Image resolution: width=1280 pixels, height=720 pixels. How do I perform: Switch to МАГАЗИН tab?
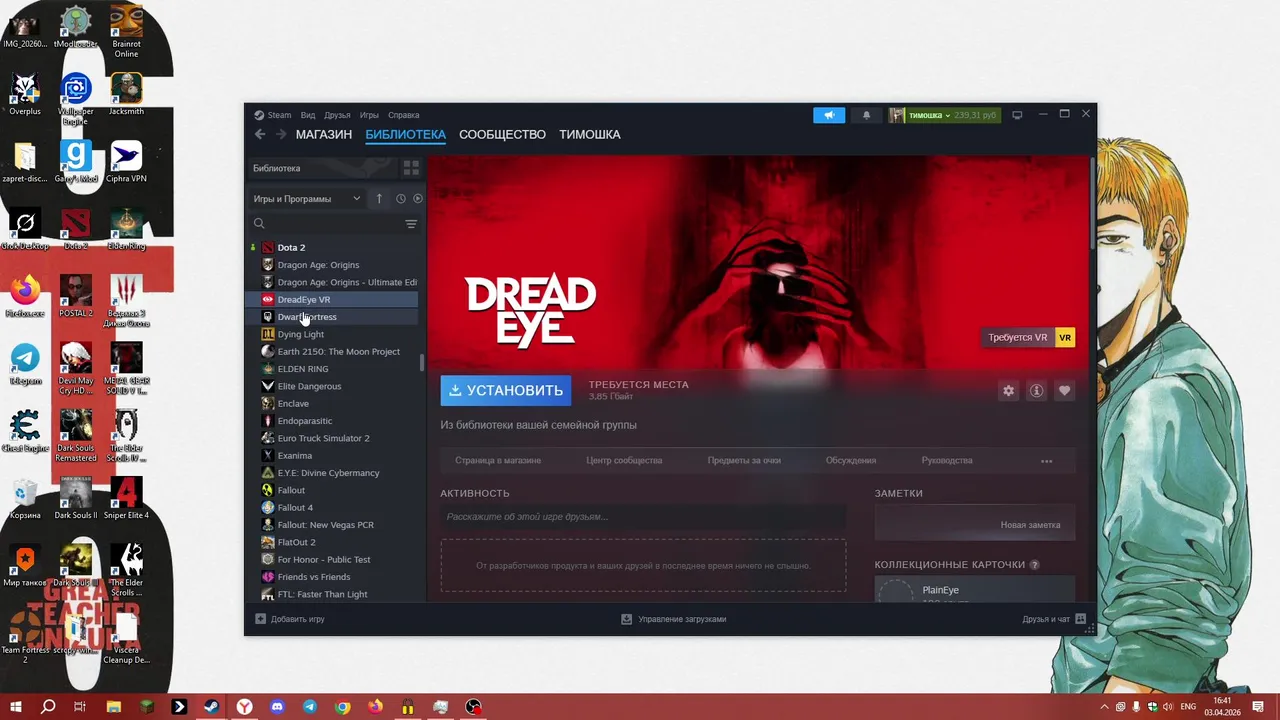[324, 134]
